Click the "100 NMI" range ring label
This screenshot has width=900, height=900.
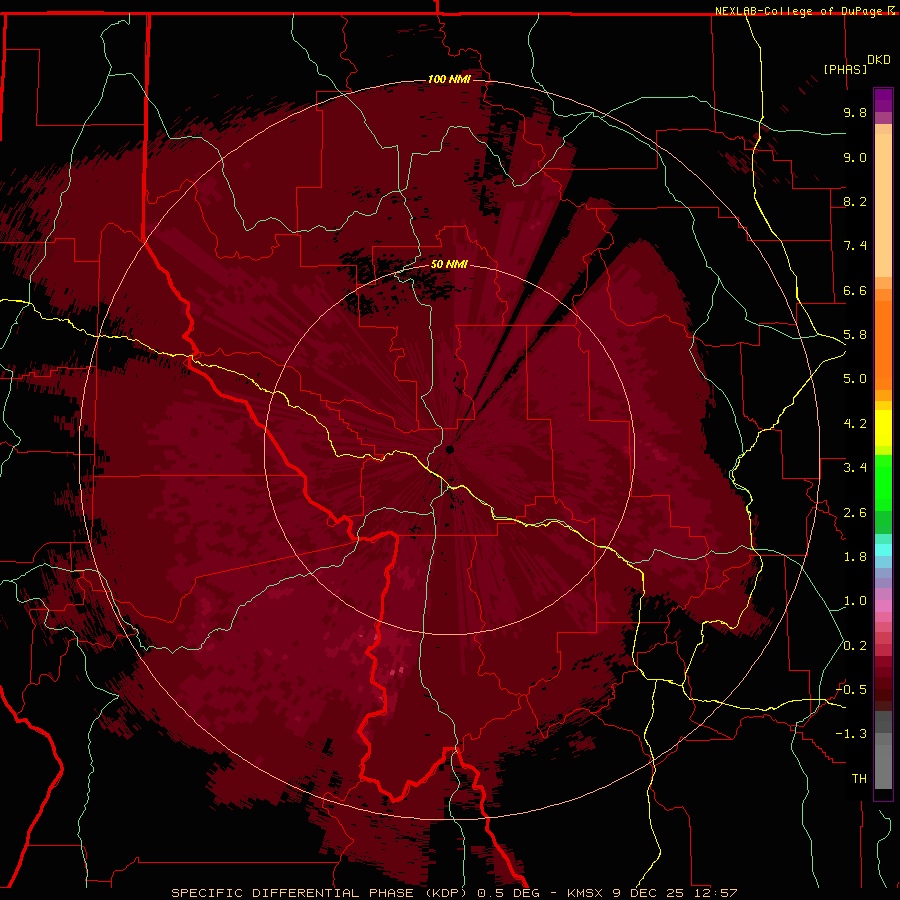click(449, 79)
